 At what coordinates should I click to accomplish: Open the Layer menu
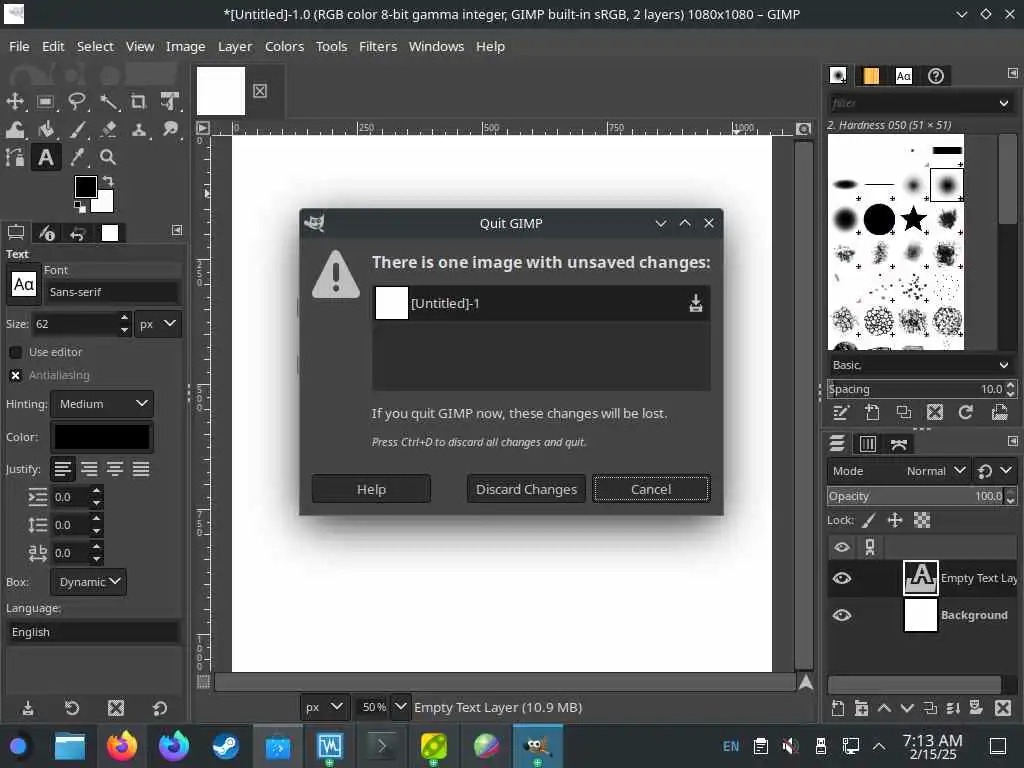pos(235,46)
